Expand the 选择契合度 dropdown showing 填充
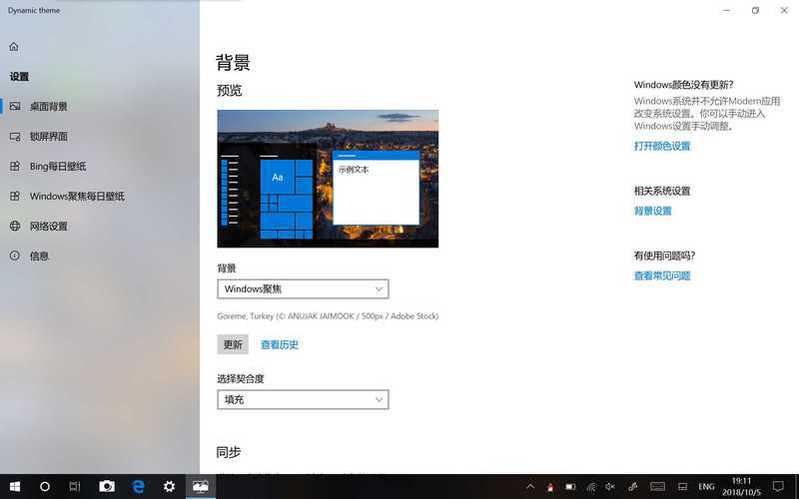Image resolution: width=799 pixels, height=499 pixels. (x=302, y=399)
